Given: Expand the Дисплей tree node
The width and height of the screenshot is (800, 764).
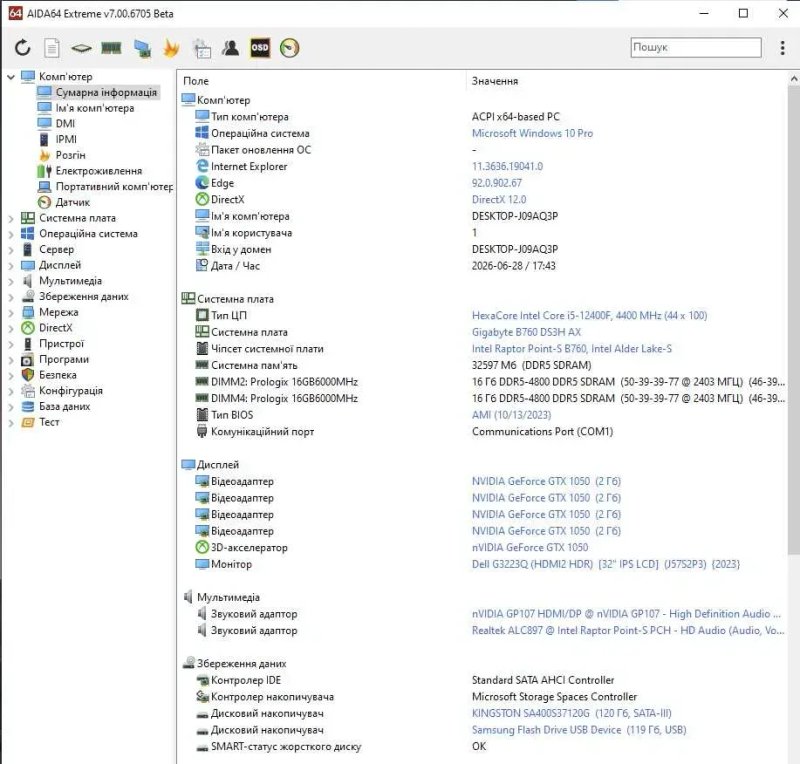Looking at the screenshot, I should 11,265.
